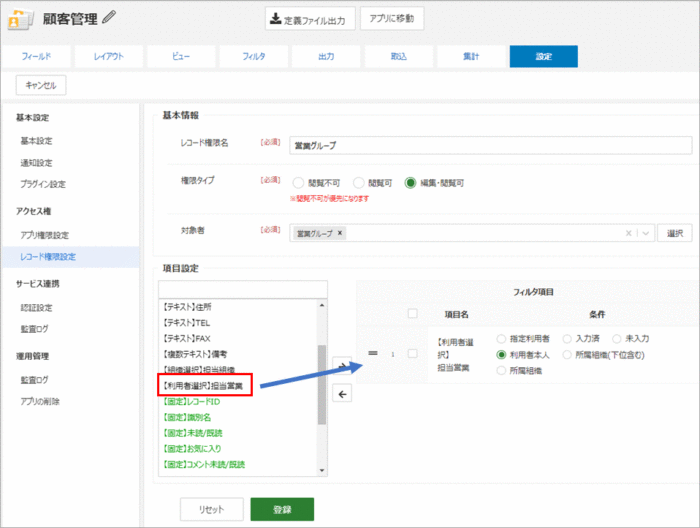
Task: Click the 項目設定 search input field
Action: 243,289
